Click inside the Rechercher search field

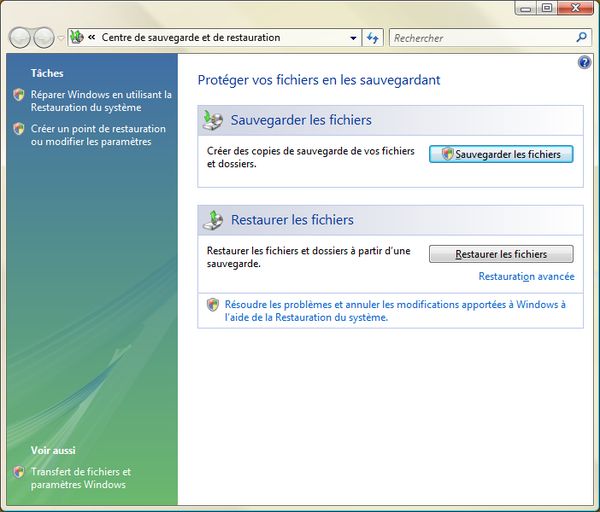coord(480,38)
